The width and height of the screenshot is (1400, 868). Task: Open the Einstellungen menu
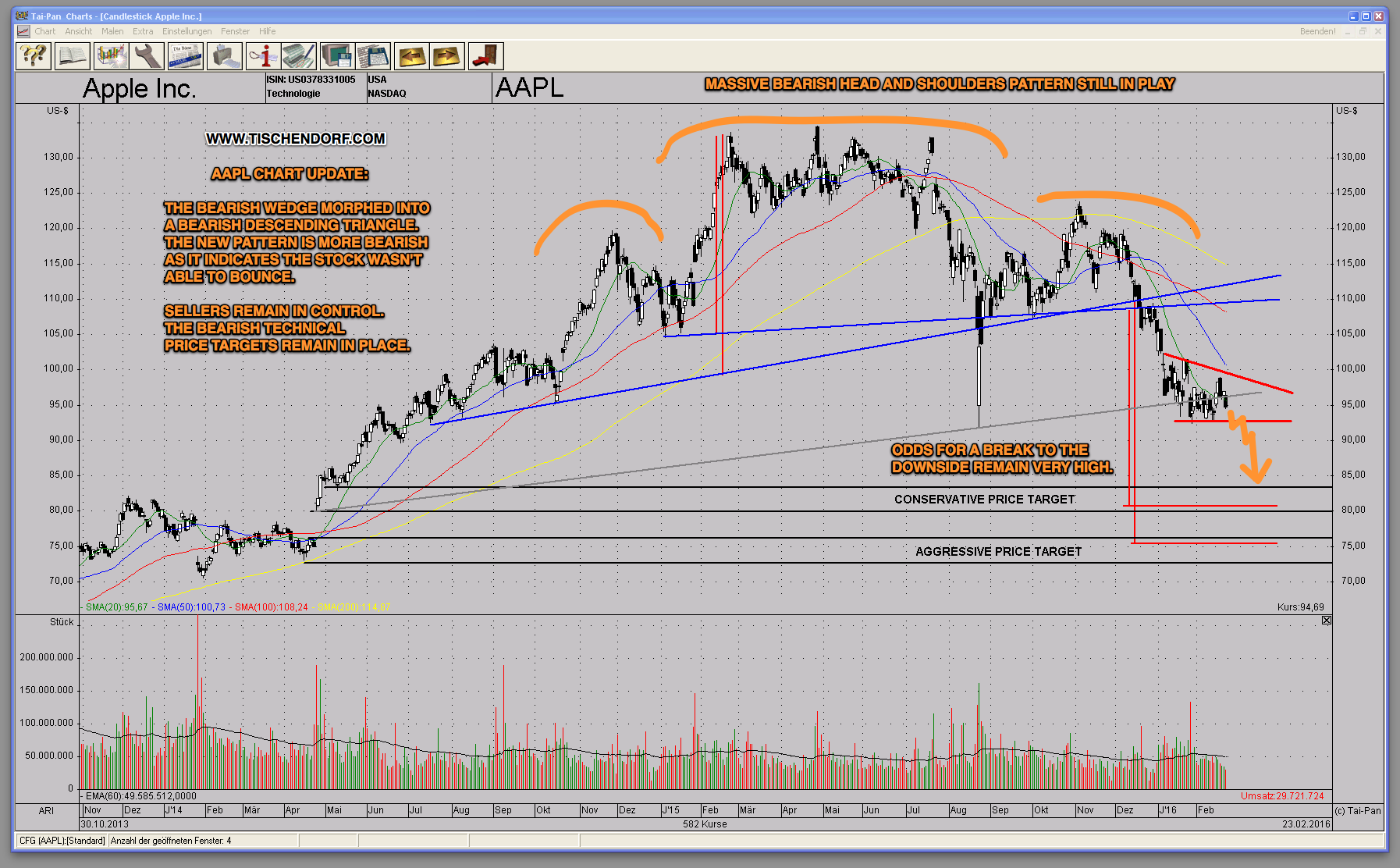[187, 31]
